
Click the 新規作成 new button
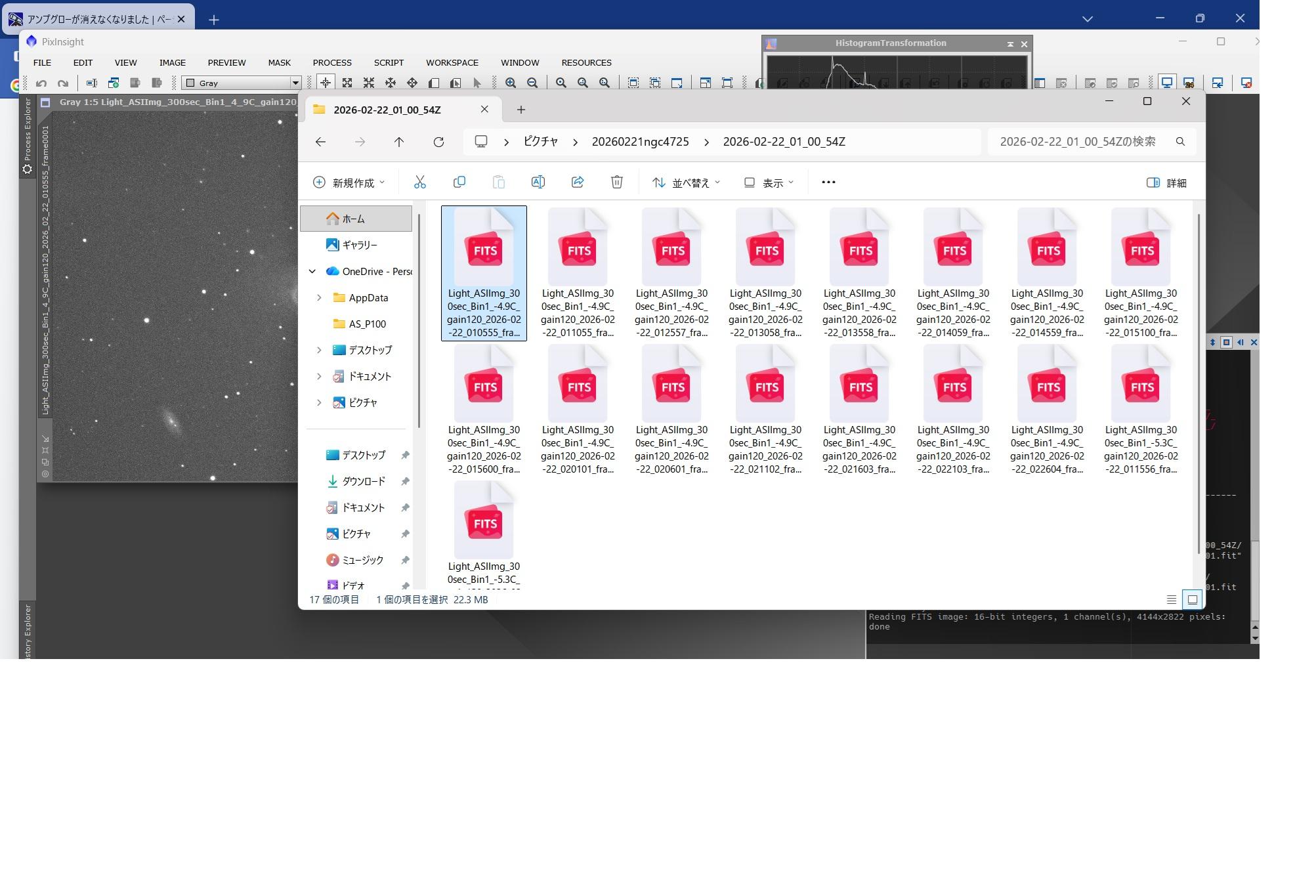pos(349,182)
